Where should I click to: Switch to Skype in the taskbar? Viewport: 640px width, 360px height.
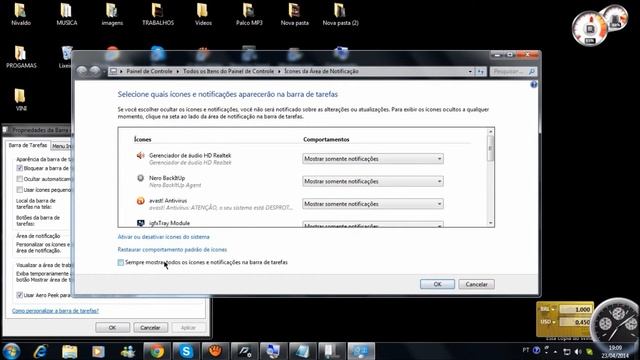click(186, 351)
